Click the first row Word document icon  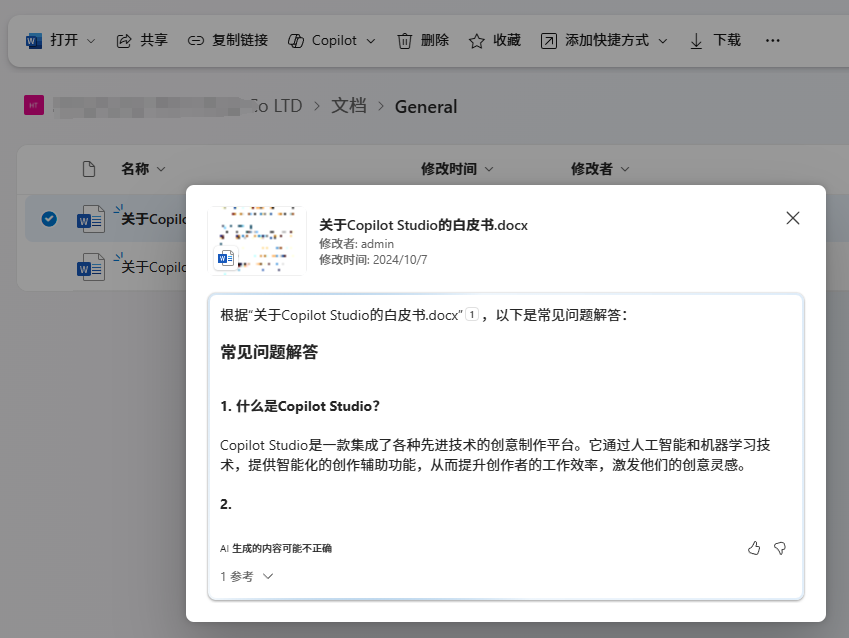(x=90, y=219)
